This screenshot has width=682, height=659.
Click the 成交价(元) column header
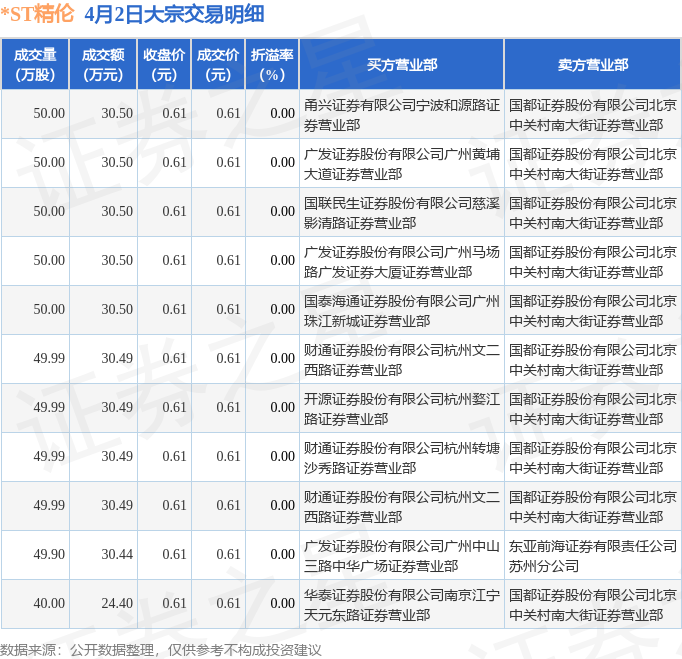click(x=218, y=64)
